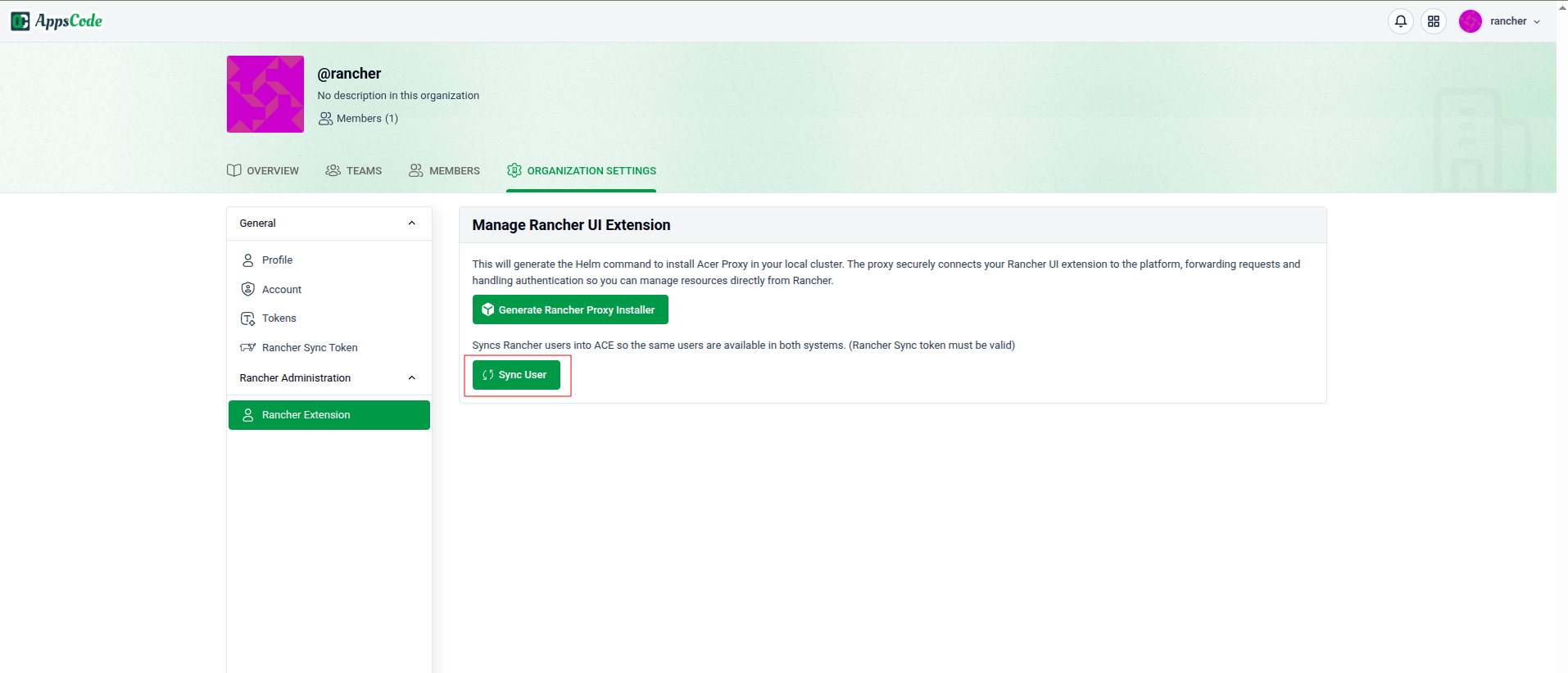The height and width of the screenshot is (673, 1568).
Task: Click the Members people icon under description
Action: [325, 119]
